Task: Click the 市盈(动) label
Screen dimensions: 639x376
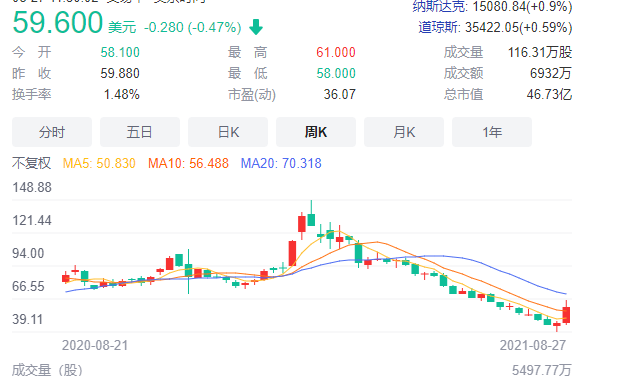Action: (x=252, y=95)
